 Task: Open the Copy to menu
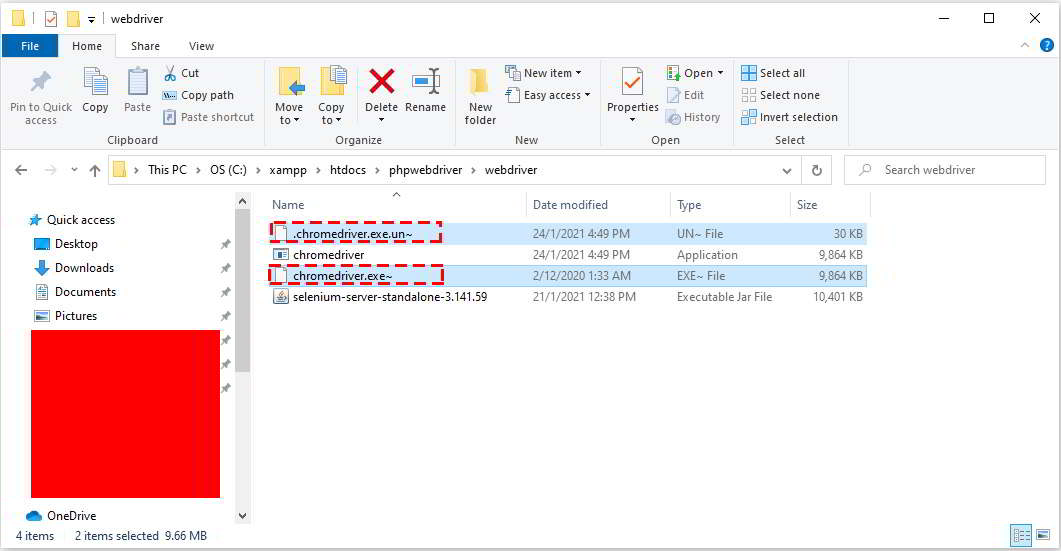pos(332,95)
